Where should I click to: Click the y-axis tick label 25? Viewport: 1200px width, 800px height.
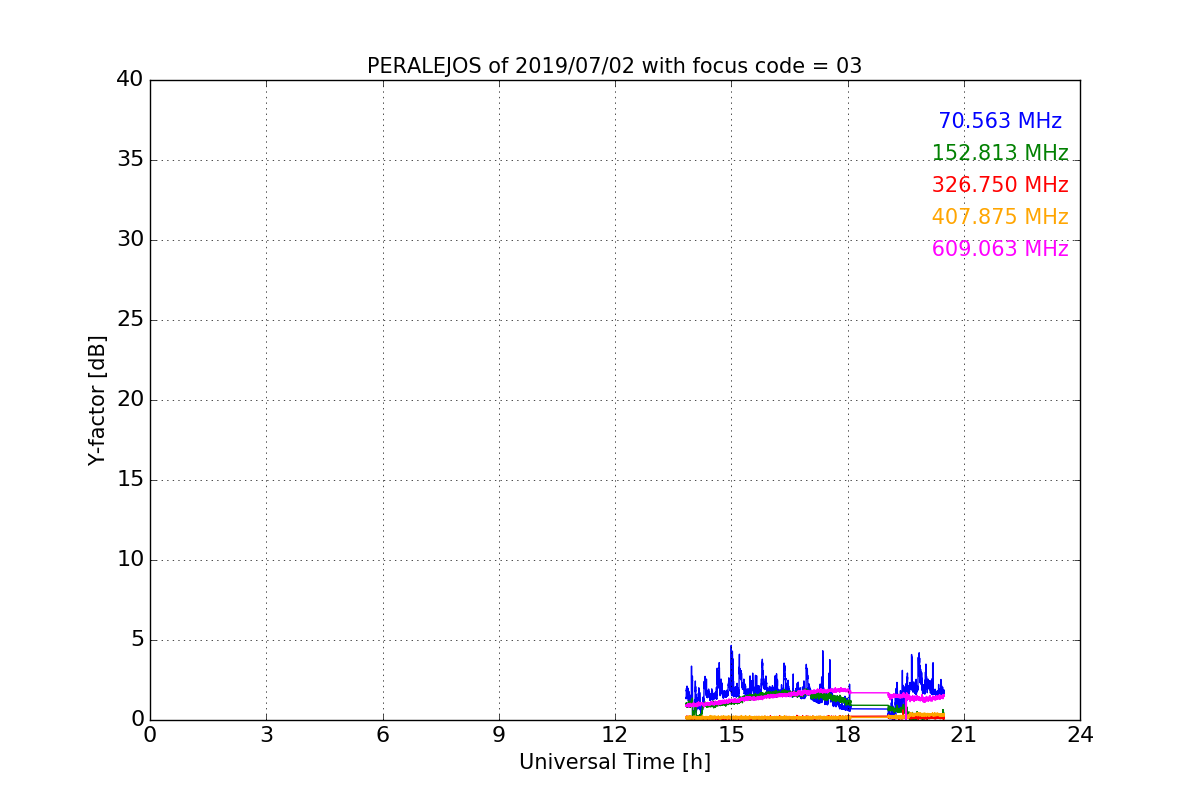(x=130, y=319)
